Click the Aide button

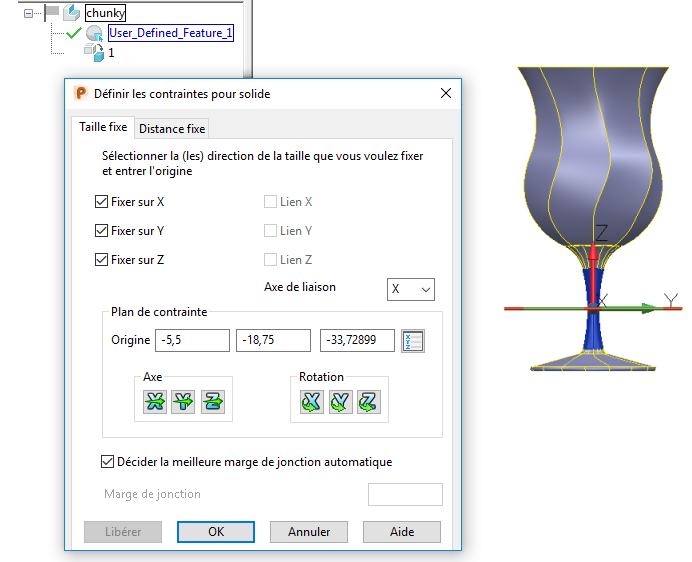point(402,532)
